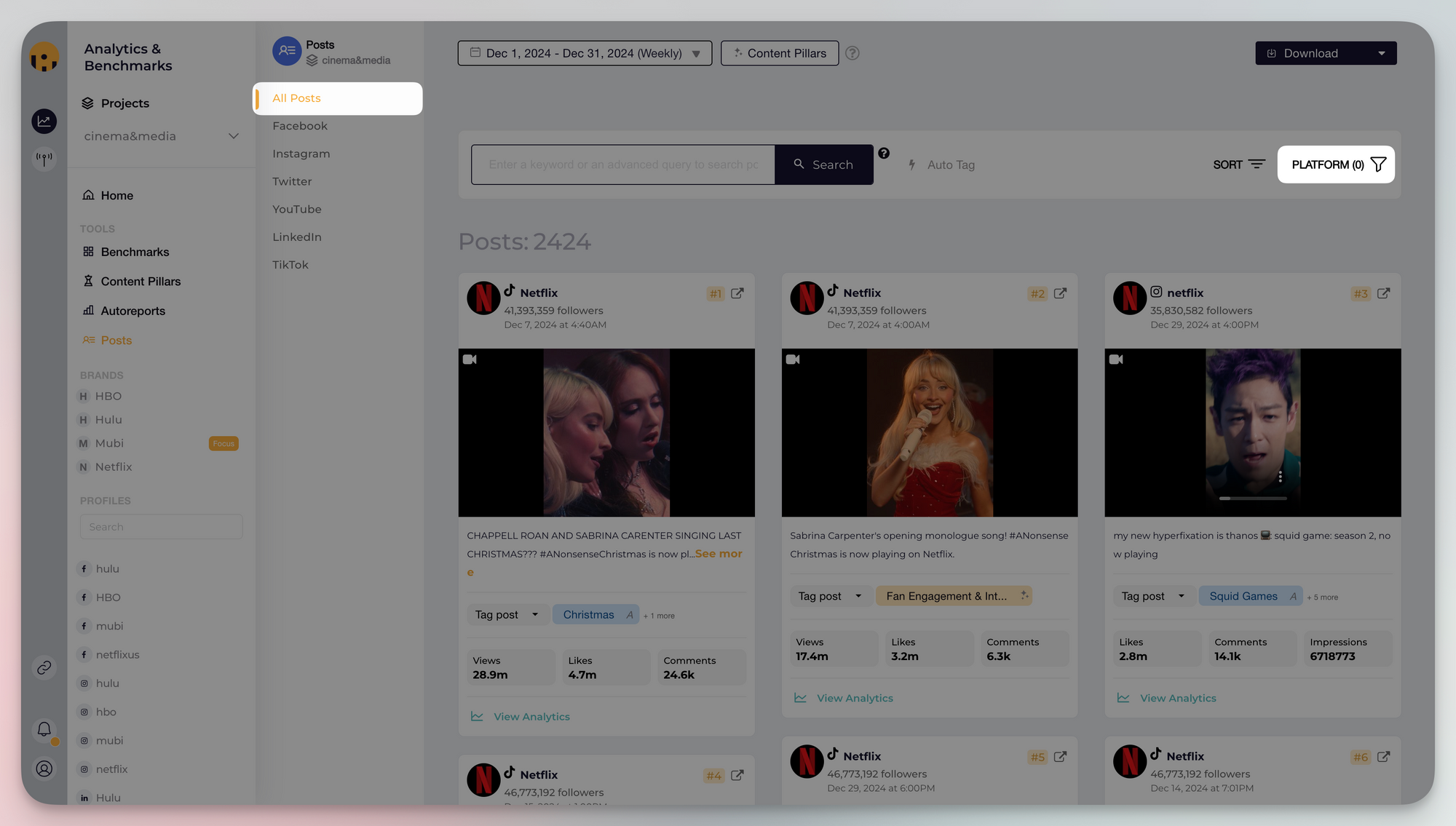Viewport: 1456px width, 826px height.
Task: Open the squid game thanos video thumbnail
Action: tap(1253, 432)
